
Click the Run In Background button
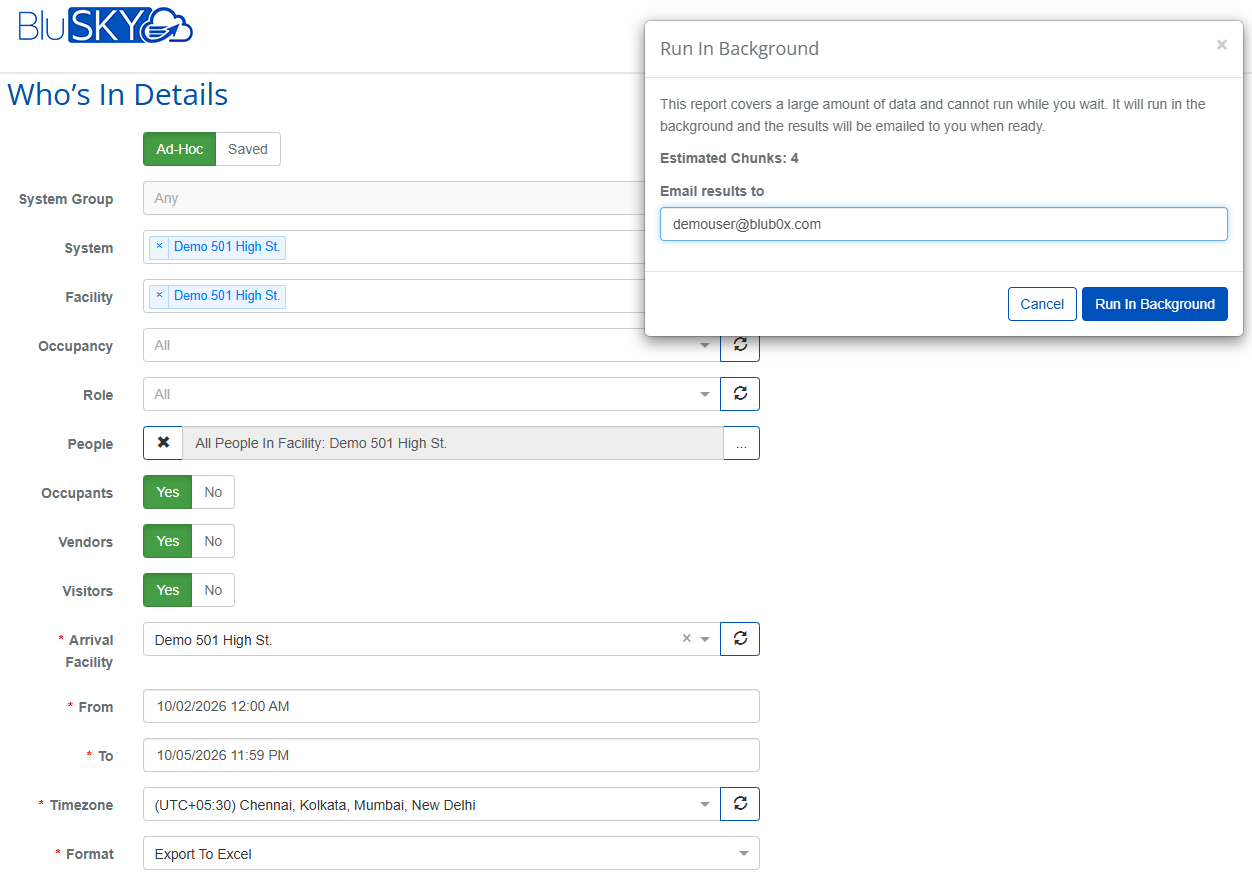pos(1155,304)
